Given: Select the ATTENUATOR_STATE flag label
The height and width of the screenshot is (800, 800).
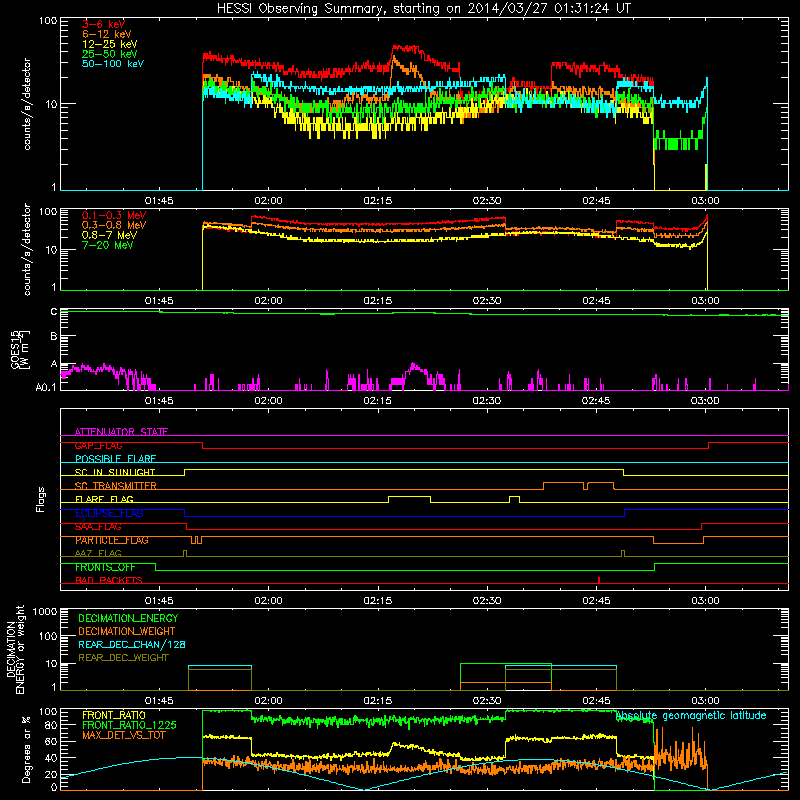Looking at the screenshot, I should tap(121, 432).
